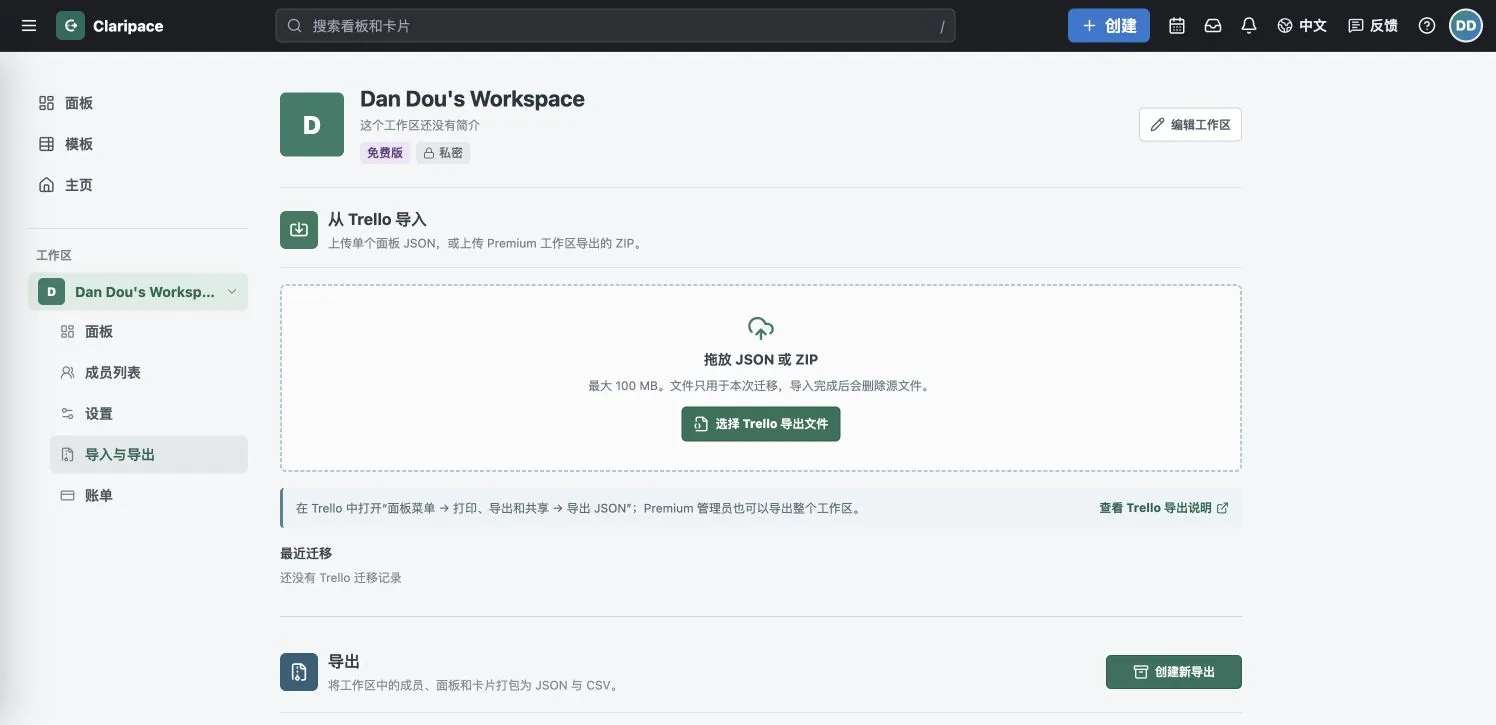1496x725 pixels.
Task: Click the Trello import section icon
Action: point(299,229)
